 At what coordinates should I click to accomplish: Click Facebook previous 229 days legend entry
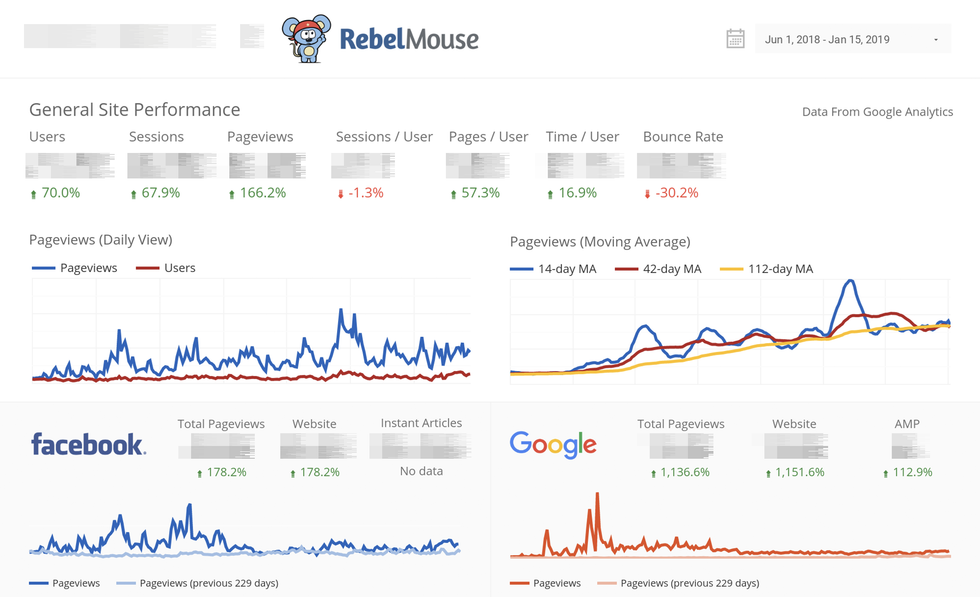[x=197, y=583]
